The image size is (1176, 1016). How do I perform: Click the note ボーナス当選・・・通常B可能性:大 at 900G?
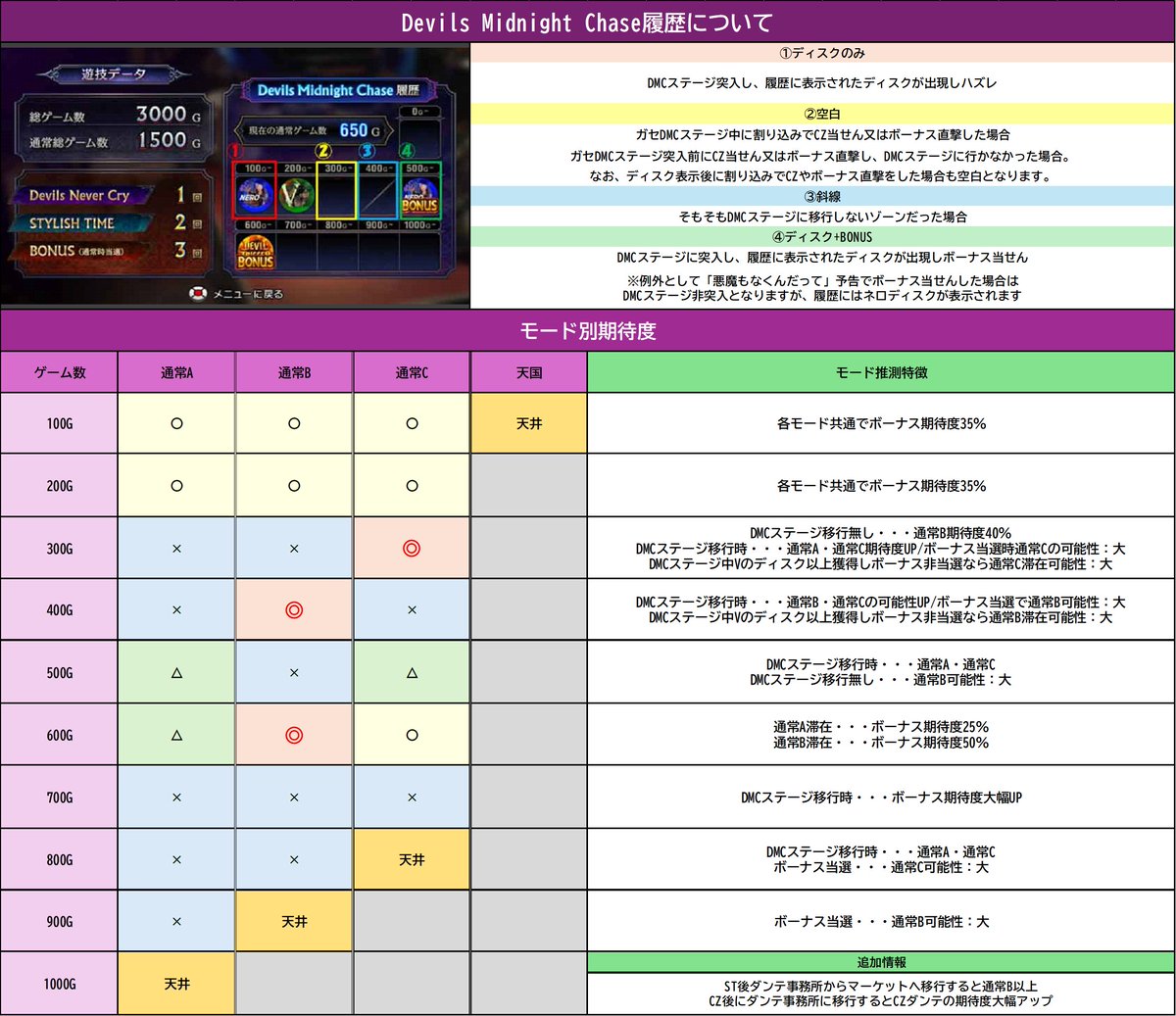(881, 922)
